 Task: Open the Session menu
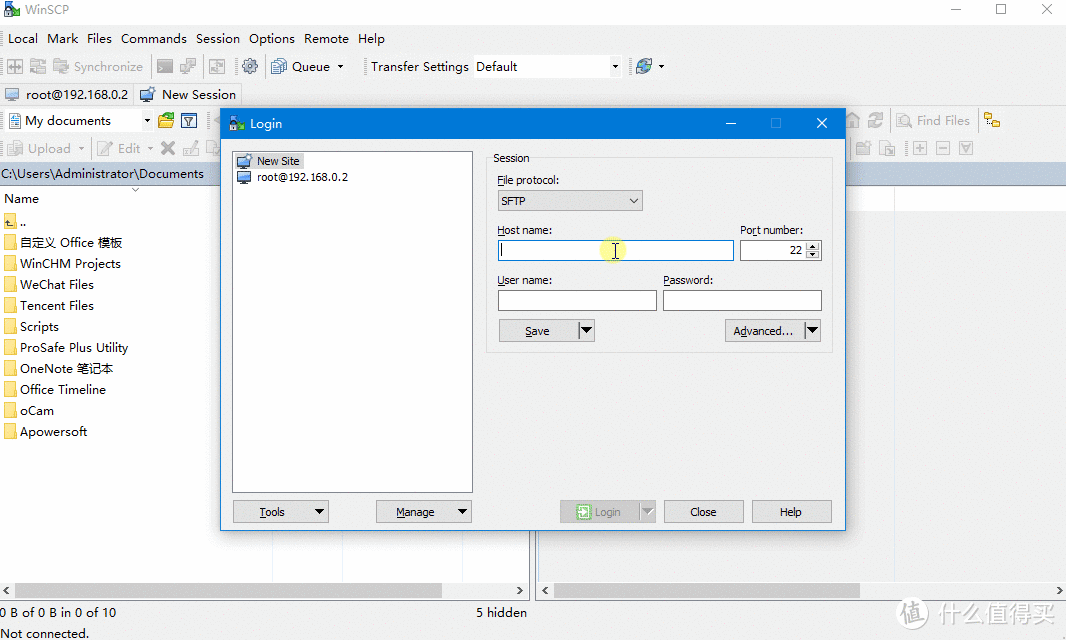(x=218, y=39)
